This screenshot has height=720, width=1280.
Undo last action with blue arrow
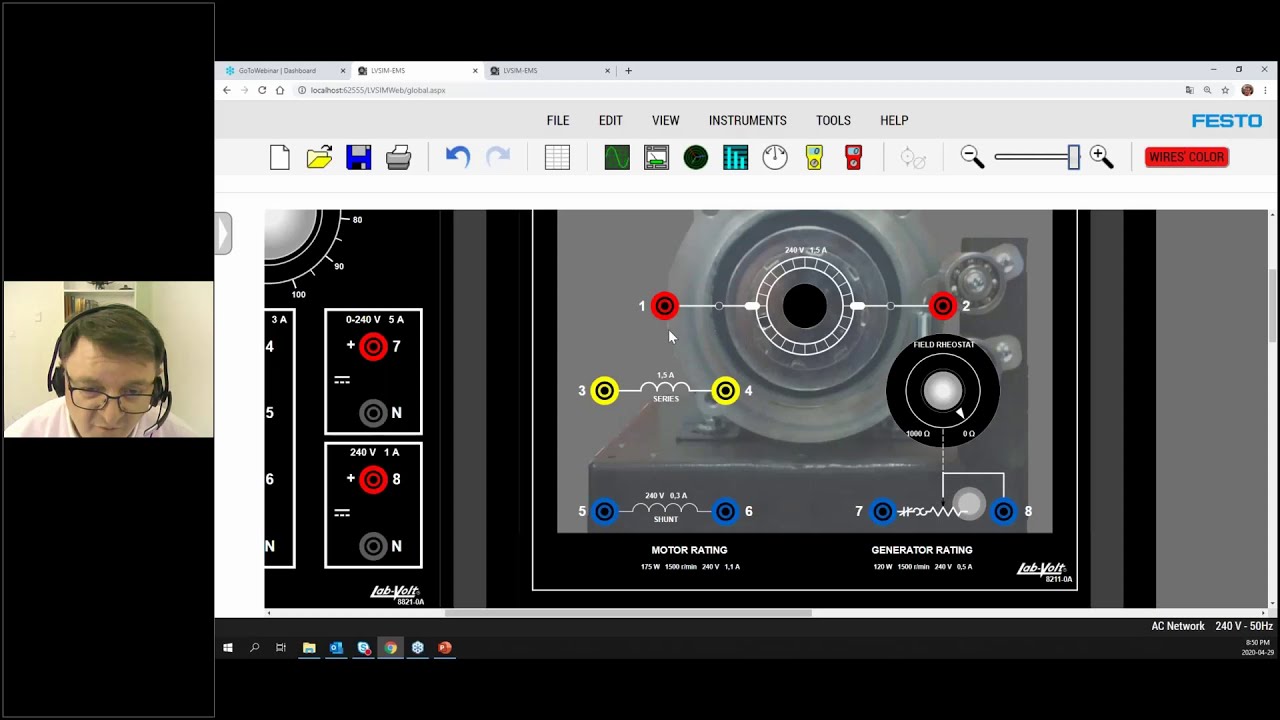pos(458,157)
